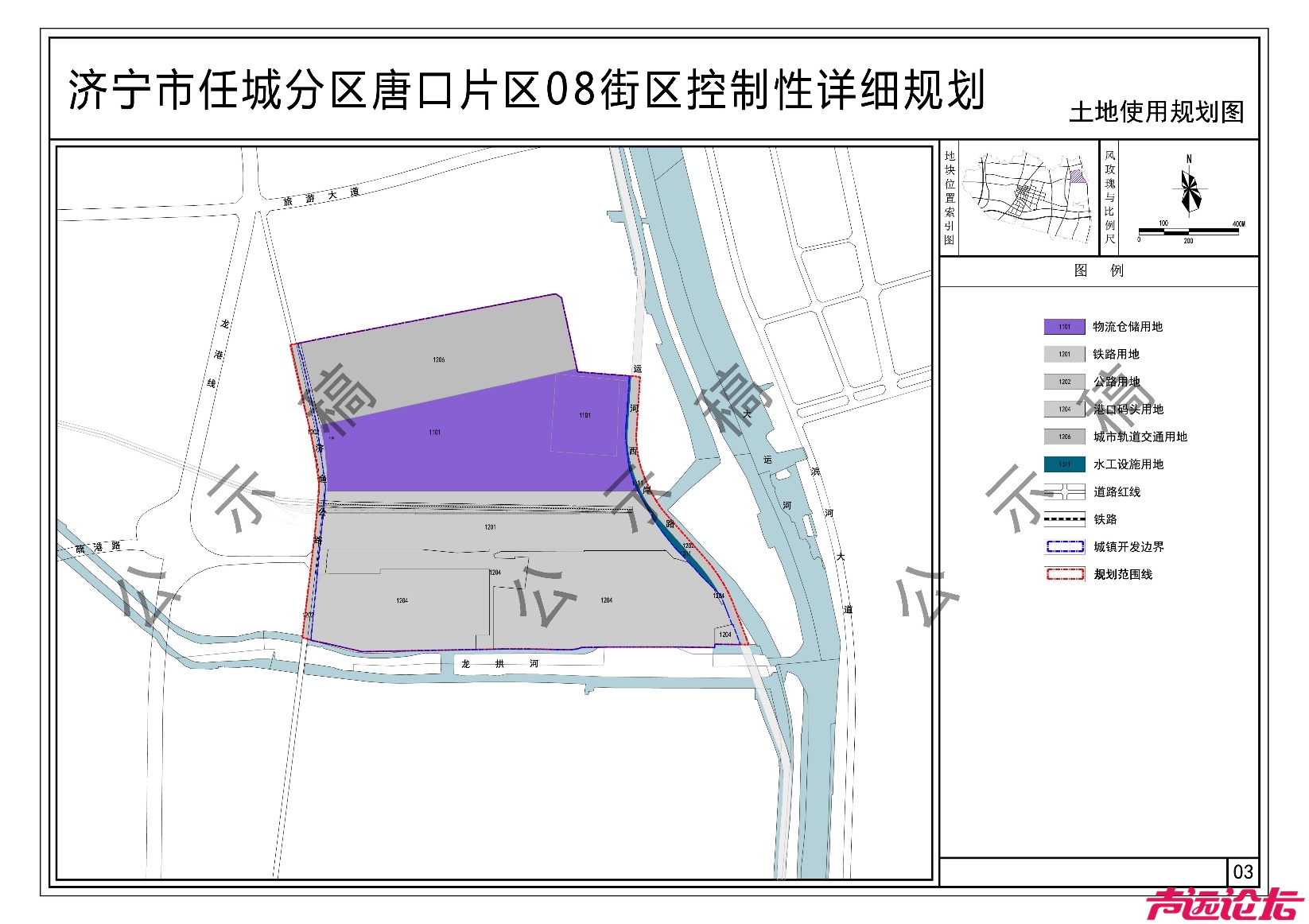Click the blue dashed 城镇开发边界 legend symbol
Screen dimensions: 1309x924
tap(1064, 547)
